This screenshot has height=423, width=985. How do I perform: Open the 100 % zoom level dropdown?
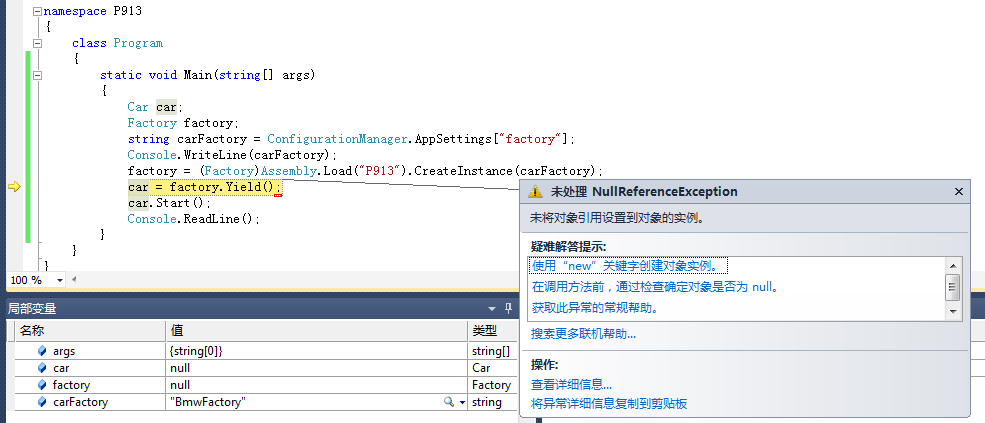pos(60,281)
